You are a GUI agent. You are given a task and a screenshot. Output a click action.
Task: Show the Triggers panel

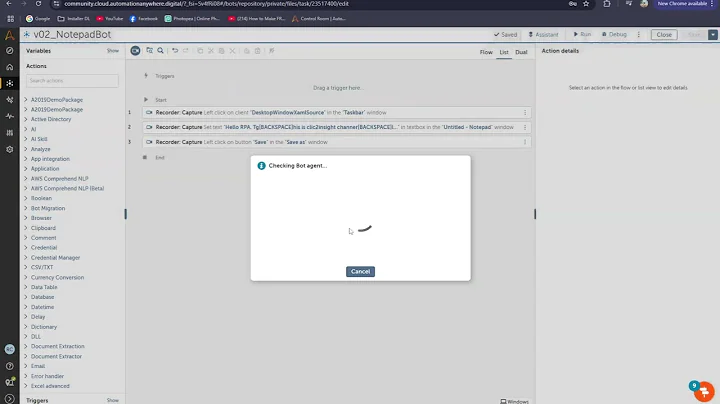pyautogui.click(x=112, y=400)
